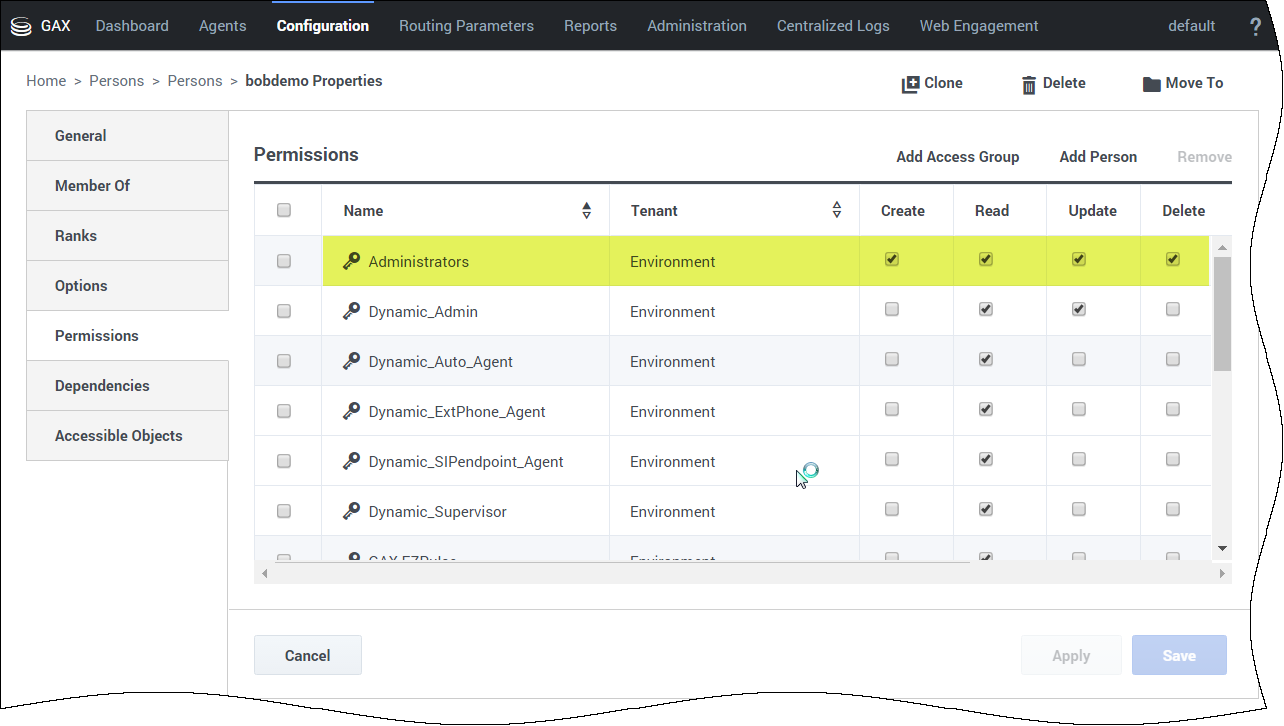The height and width of the screenshot is (726, 1284).
Task: Open the Dashboard menu
Action: pyautogui.click(x=132, y=26)
